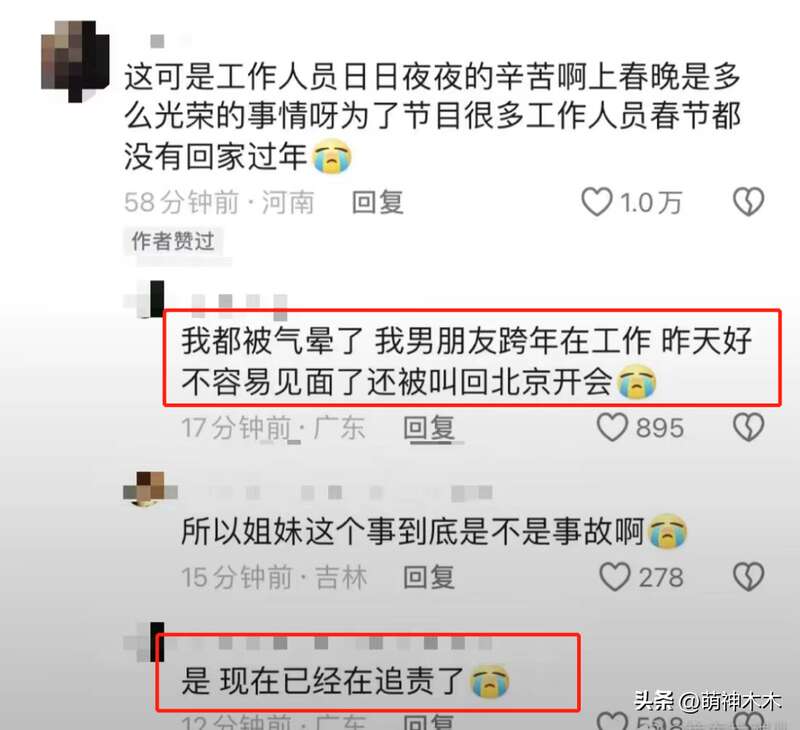Dislike the top comment from 河南
Viewport: 800px width, 730px height.
748,202
